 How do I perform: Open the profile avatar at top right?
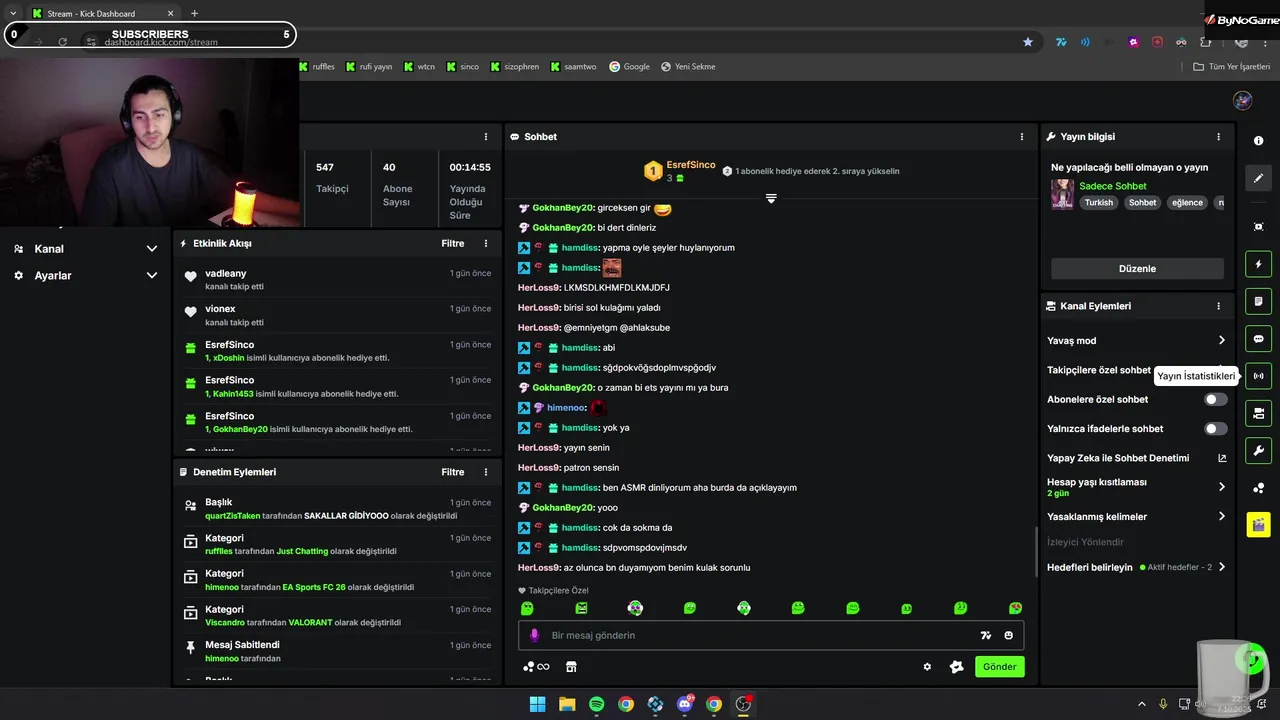click(x=1243, y=100)
